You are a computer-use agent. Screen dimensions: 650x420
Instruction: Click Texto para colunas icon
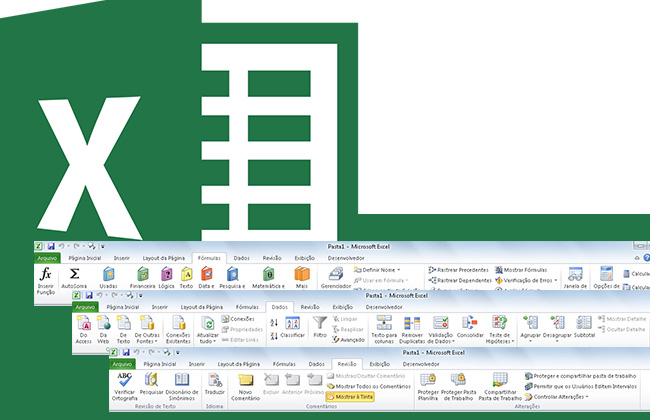384,323
